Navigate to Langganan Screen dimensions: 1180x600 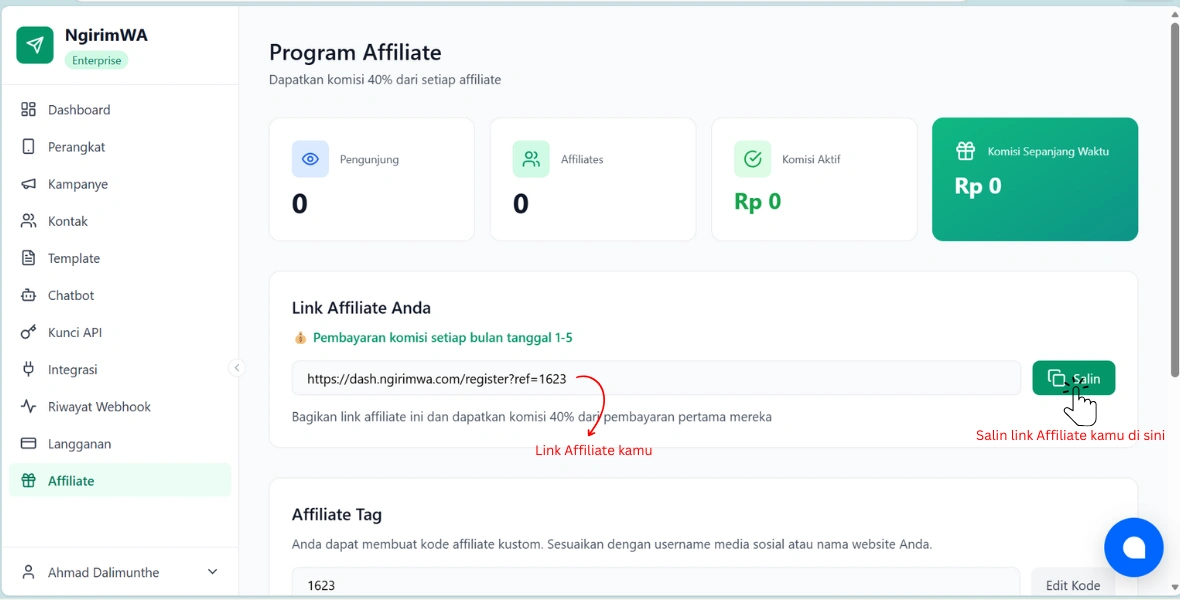pos(79,444)
